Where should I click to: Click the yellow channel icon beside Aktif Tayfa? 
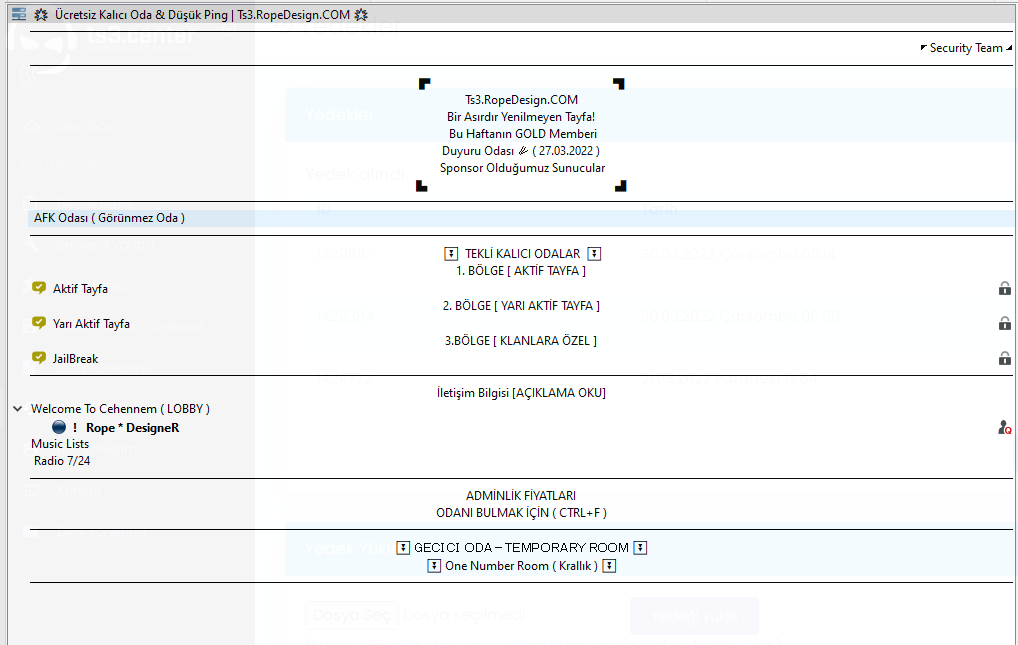pyautogui.click(x=39, y=288)
